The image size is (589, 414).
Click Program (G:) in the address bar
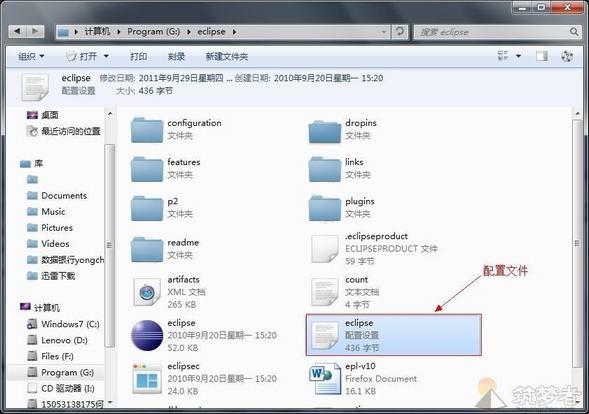pos(153,32)
